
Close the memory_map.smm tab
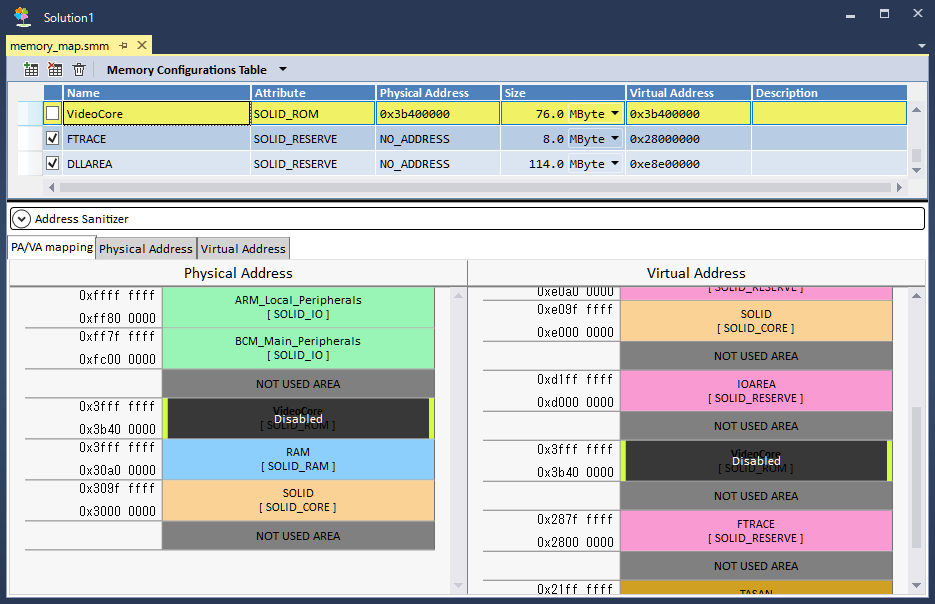coord(142,46)
